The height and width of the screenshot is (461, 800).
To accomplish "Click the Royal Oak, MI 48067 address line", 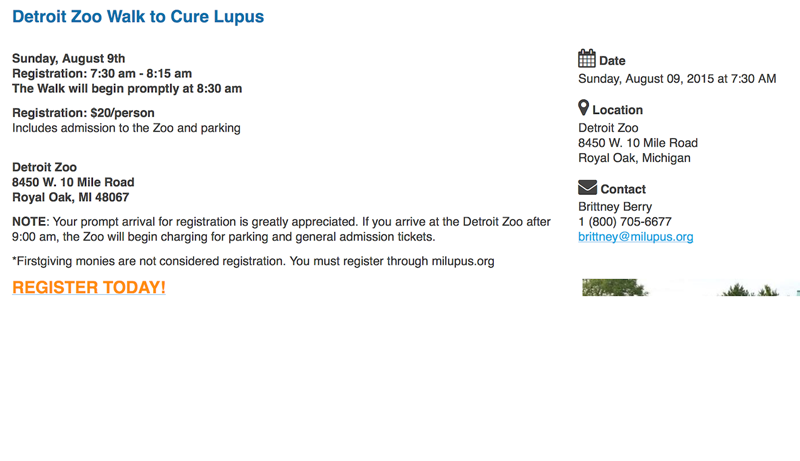I will pyautogui.click(x=70, y=198).
